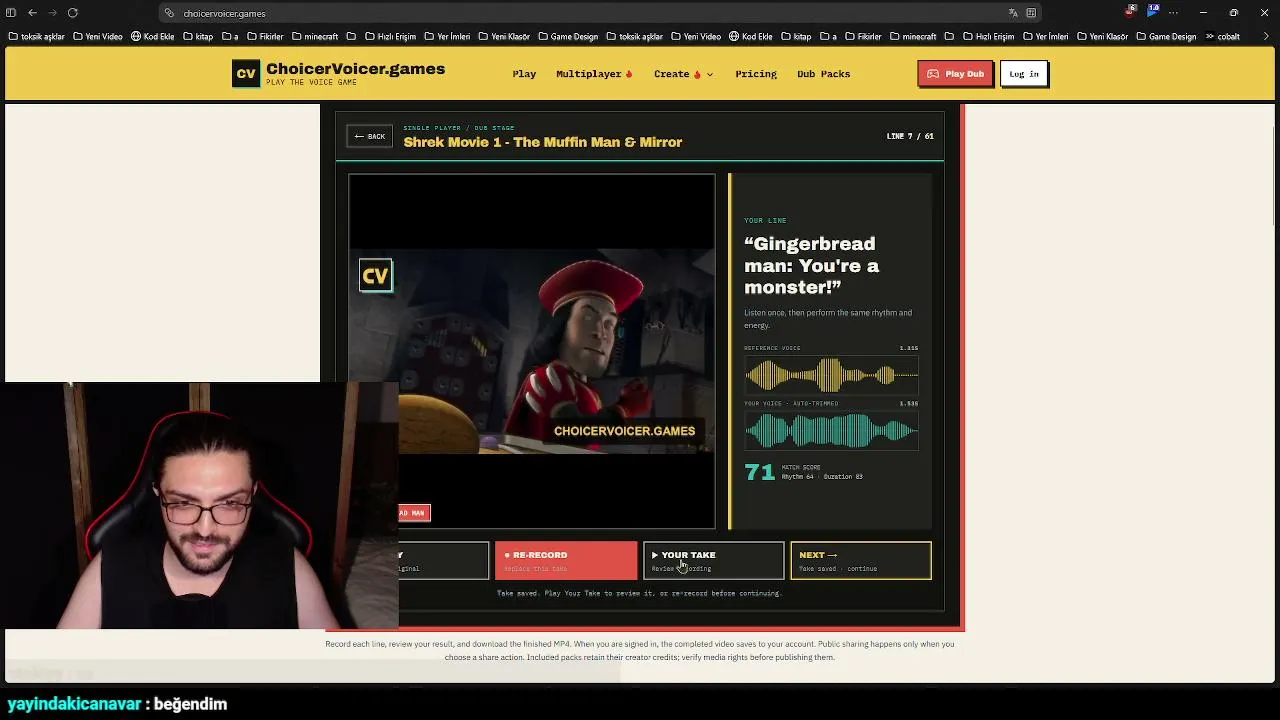Screen dimensions: 1280x720
Task: Click the translate page icon in address bar
Action: pyautogui.click(x=1013, y=13)
